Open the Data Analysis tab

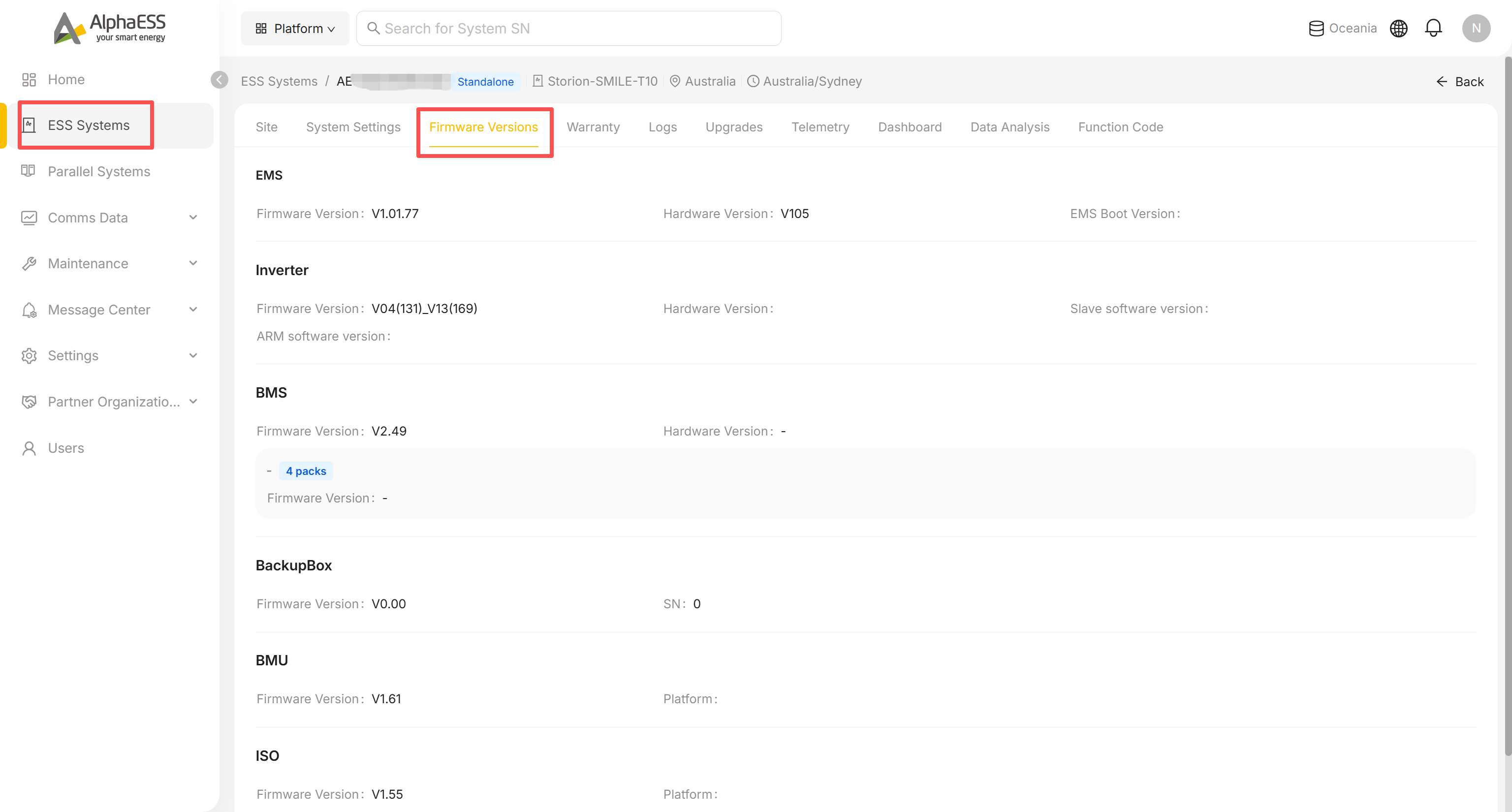click(1009, 127)
